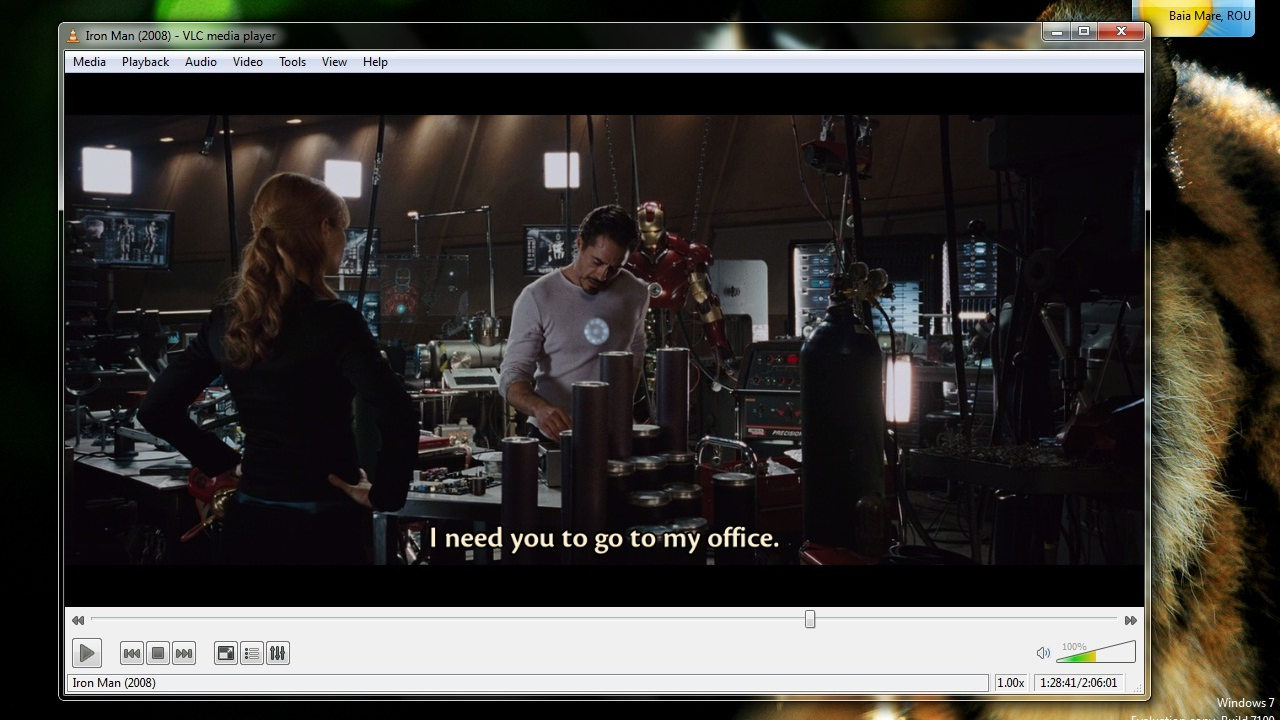The width and height of the screenshot is (1280, 720).
Task: Open the Playback menu
Action: pos(144,61)
